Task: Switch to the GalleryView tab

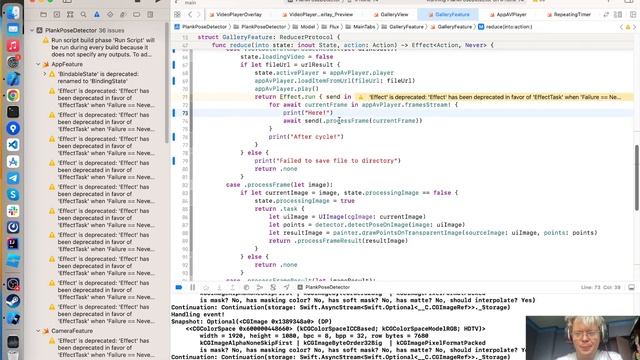Action: click(391, 14)
